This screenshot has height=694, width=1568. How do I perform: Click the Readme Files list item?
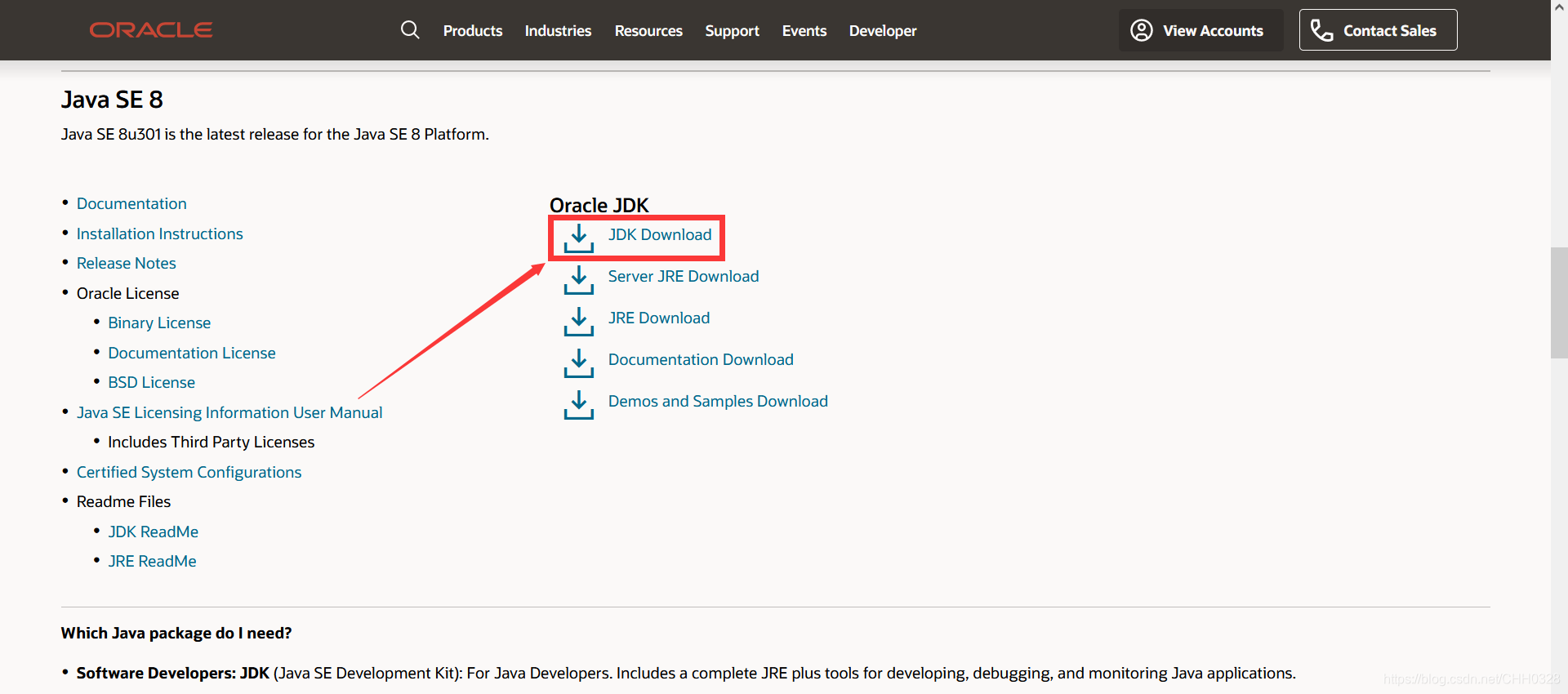124,501
